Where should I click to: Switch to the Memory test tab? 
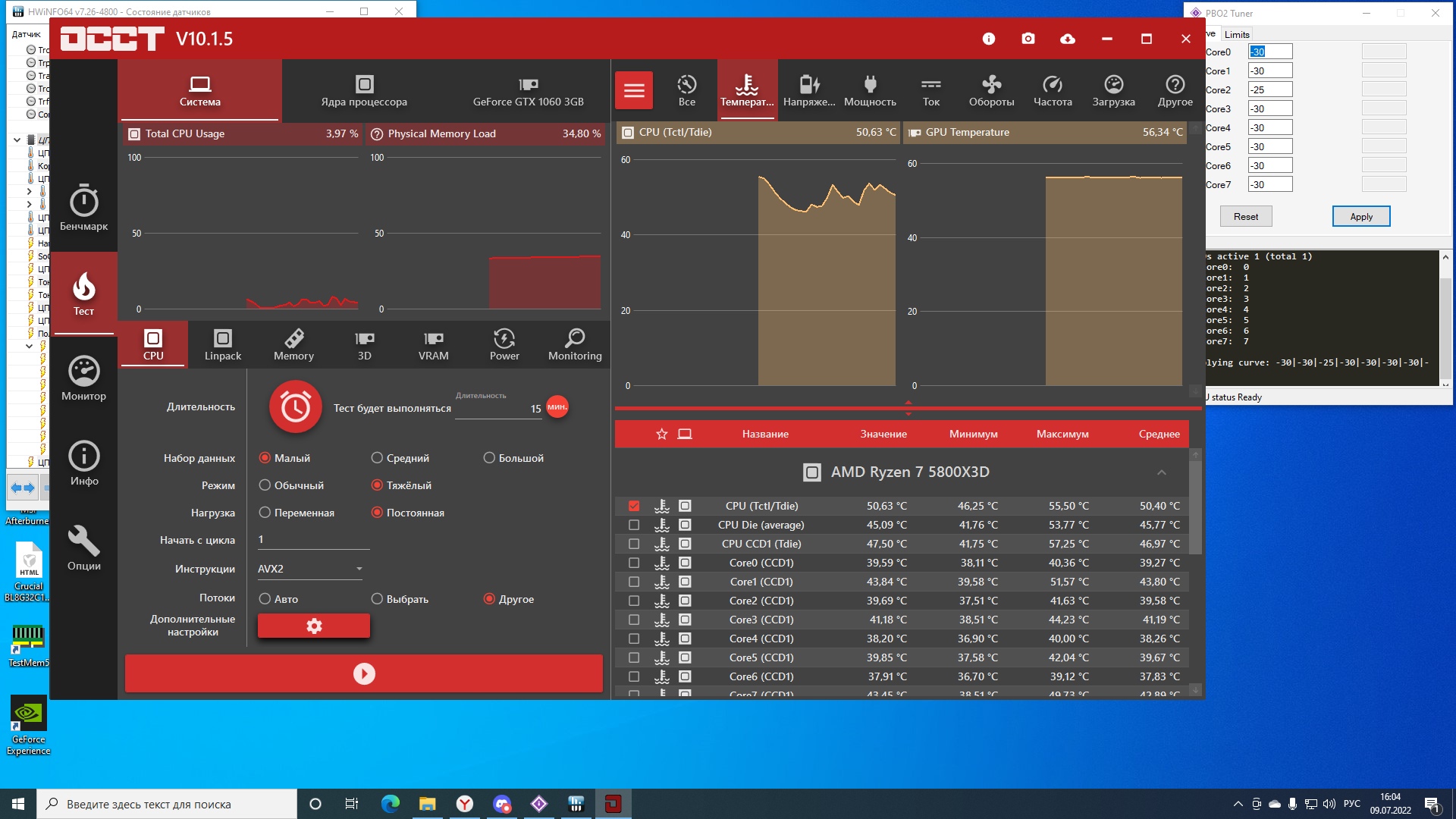click(x=293, y=344)
